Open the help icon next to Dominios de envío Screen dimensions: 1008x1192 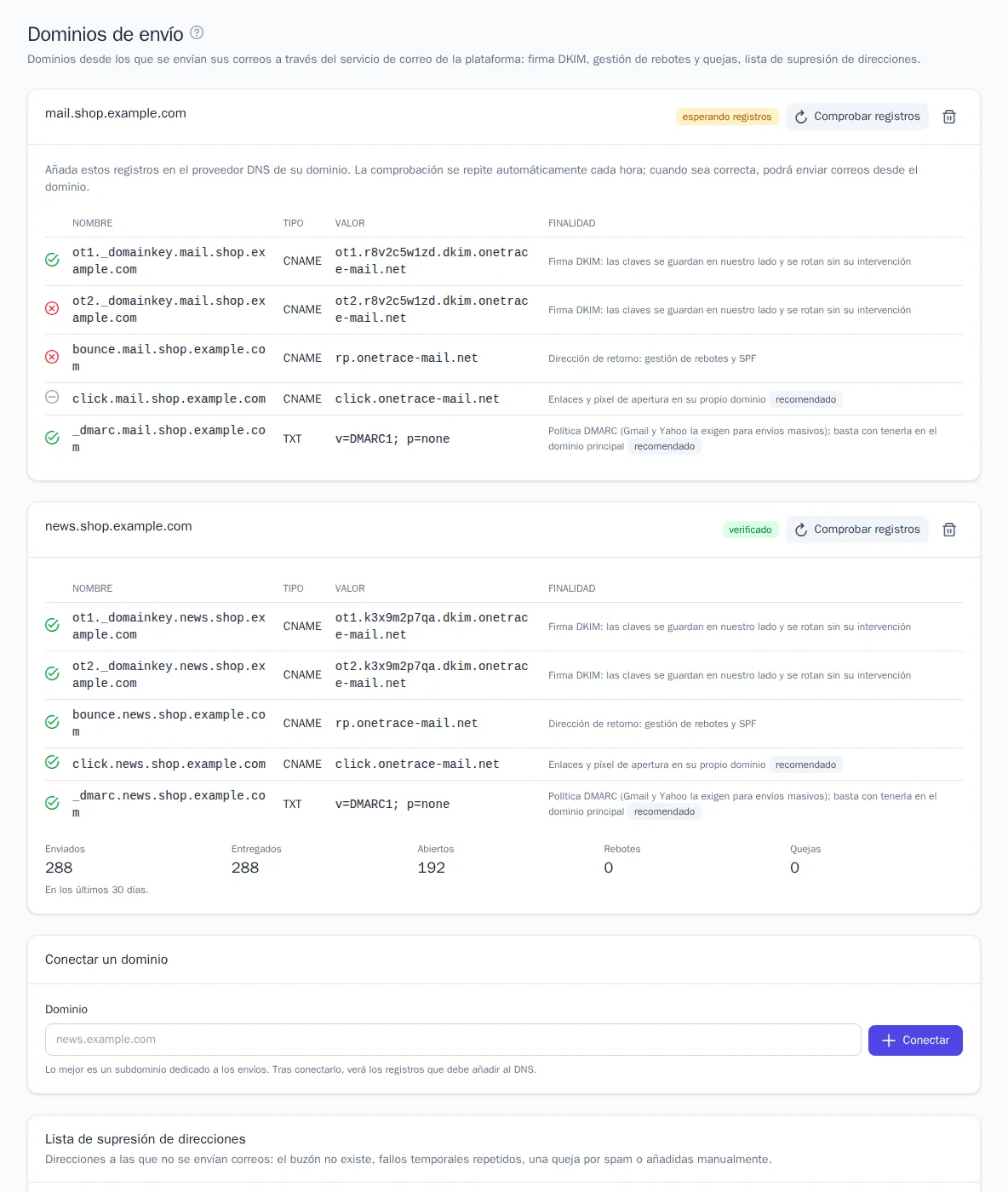click(x=197, y=33)
